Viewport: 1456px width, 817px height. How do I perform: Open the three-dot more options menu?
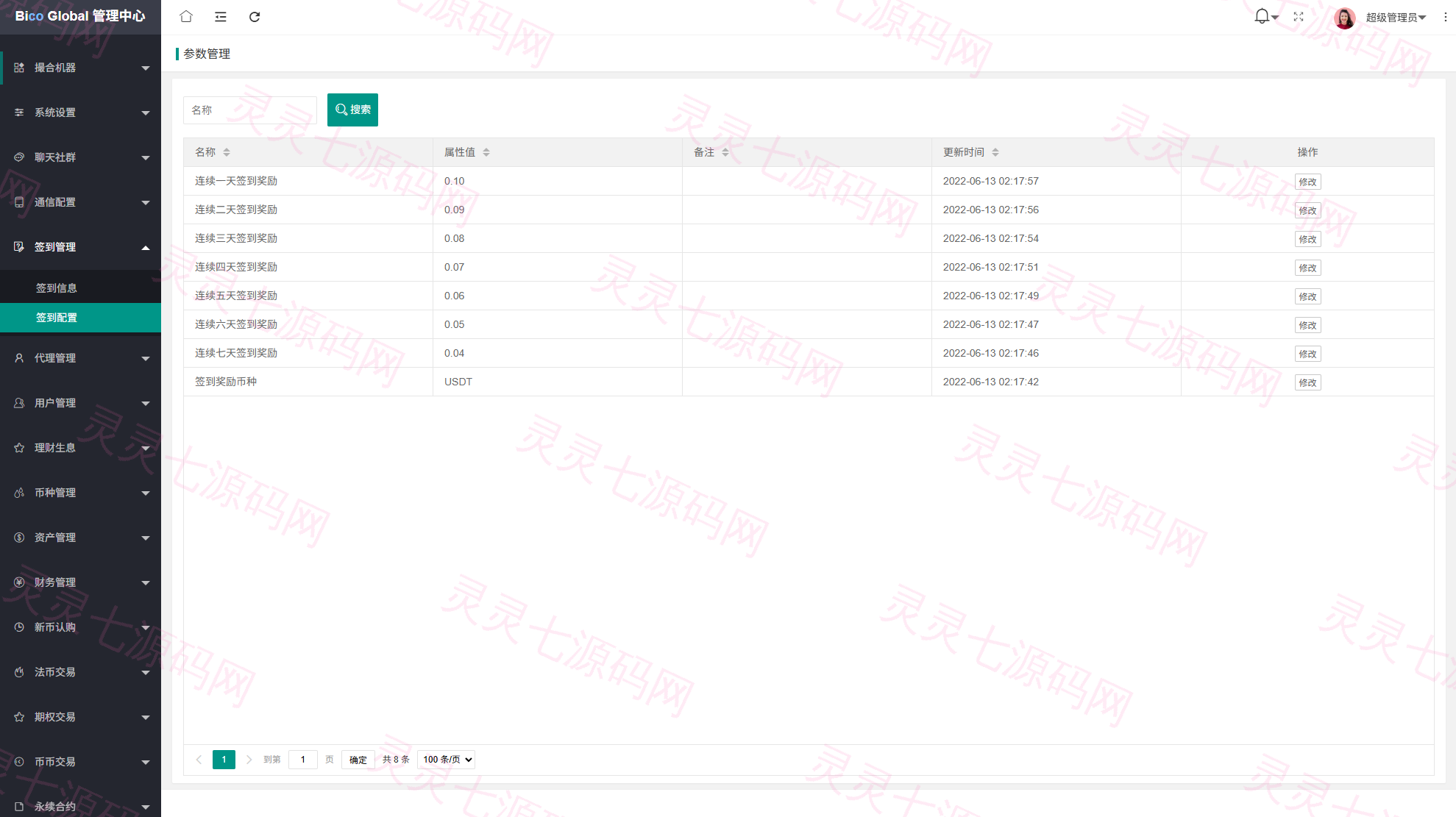tap(1445, 17)
